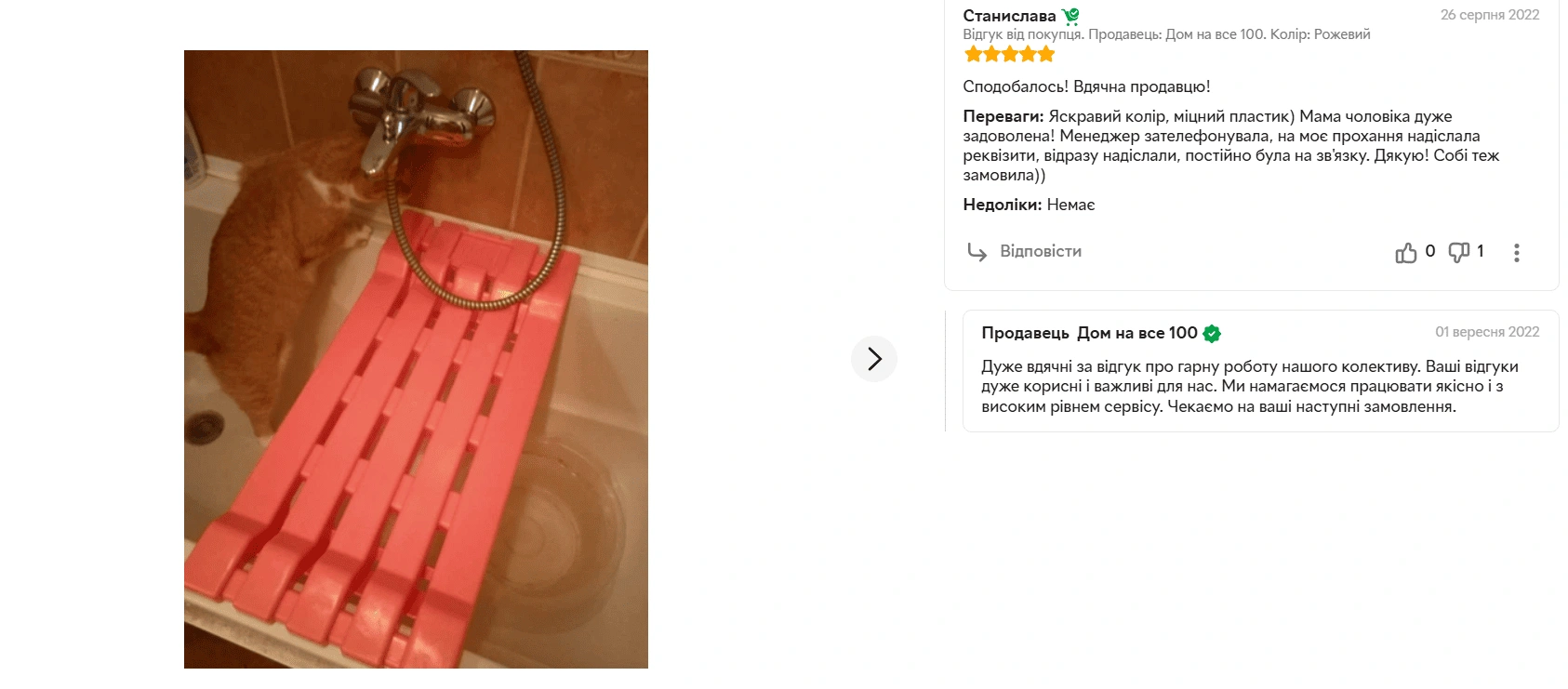Open the three-dot review options menu
This screenshot has height=689, width=1568.
coord(1516,253)
